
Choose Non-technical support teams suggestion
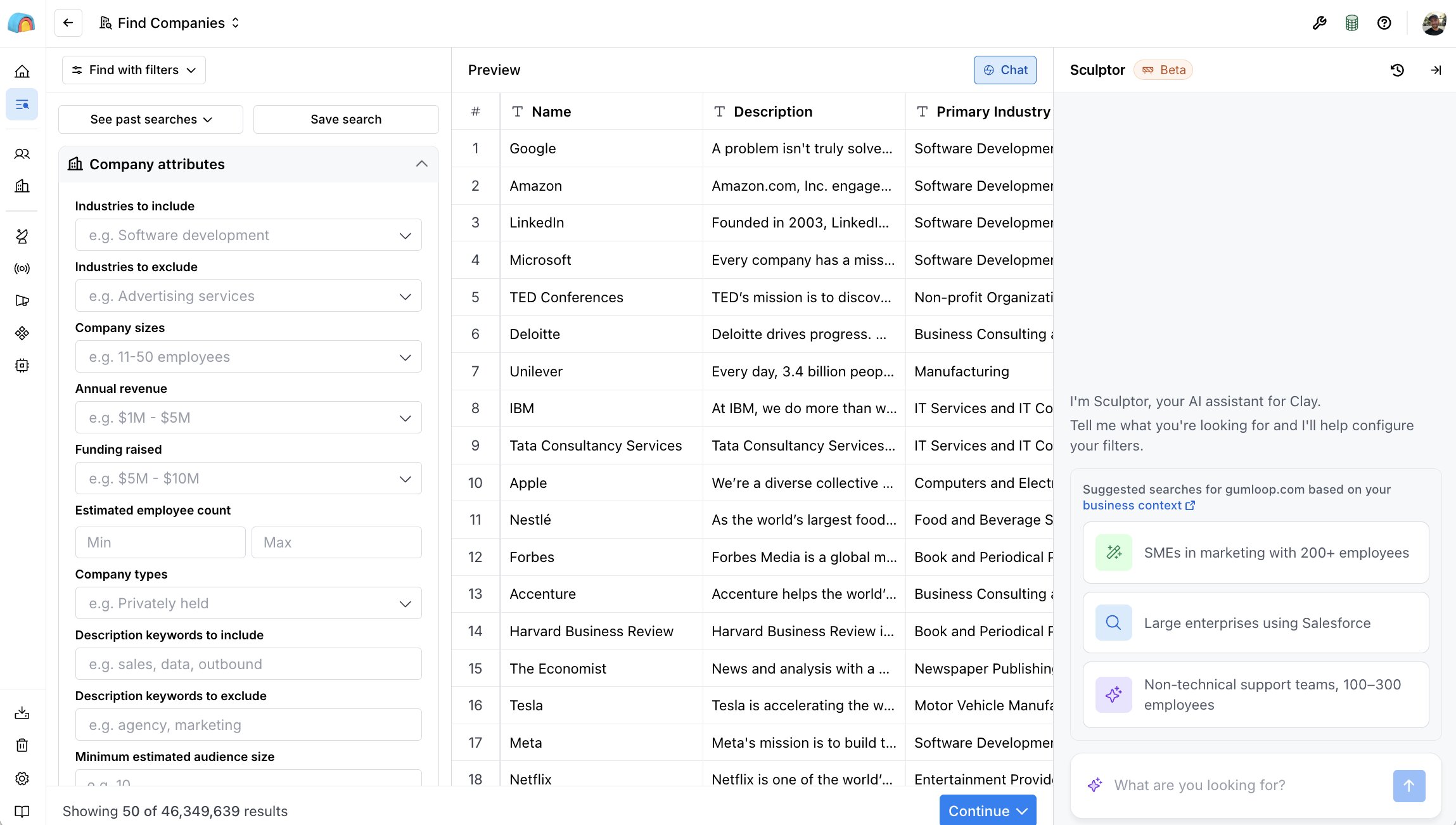coord(1256,695)
